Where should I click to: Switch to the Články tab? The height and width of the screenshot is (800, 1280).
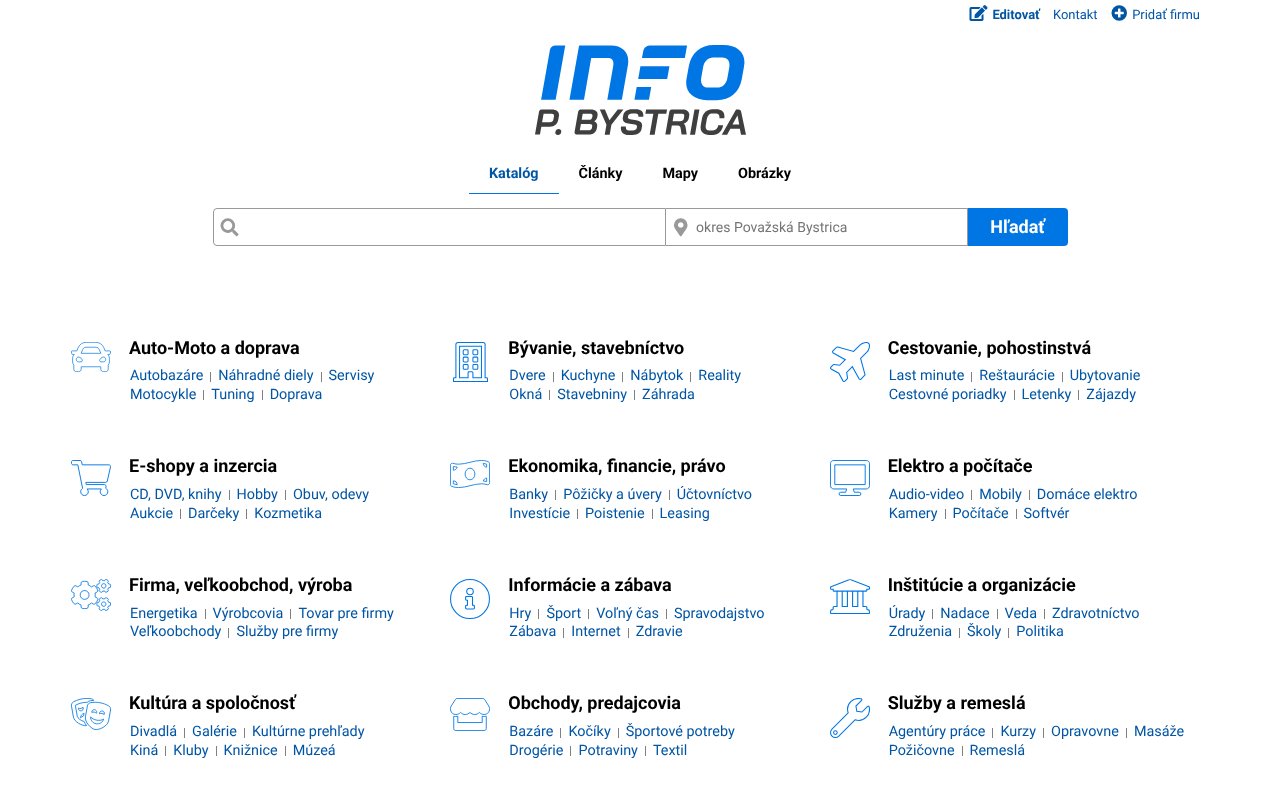[x=600, y=173]
